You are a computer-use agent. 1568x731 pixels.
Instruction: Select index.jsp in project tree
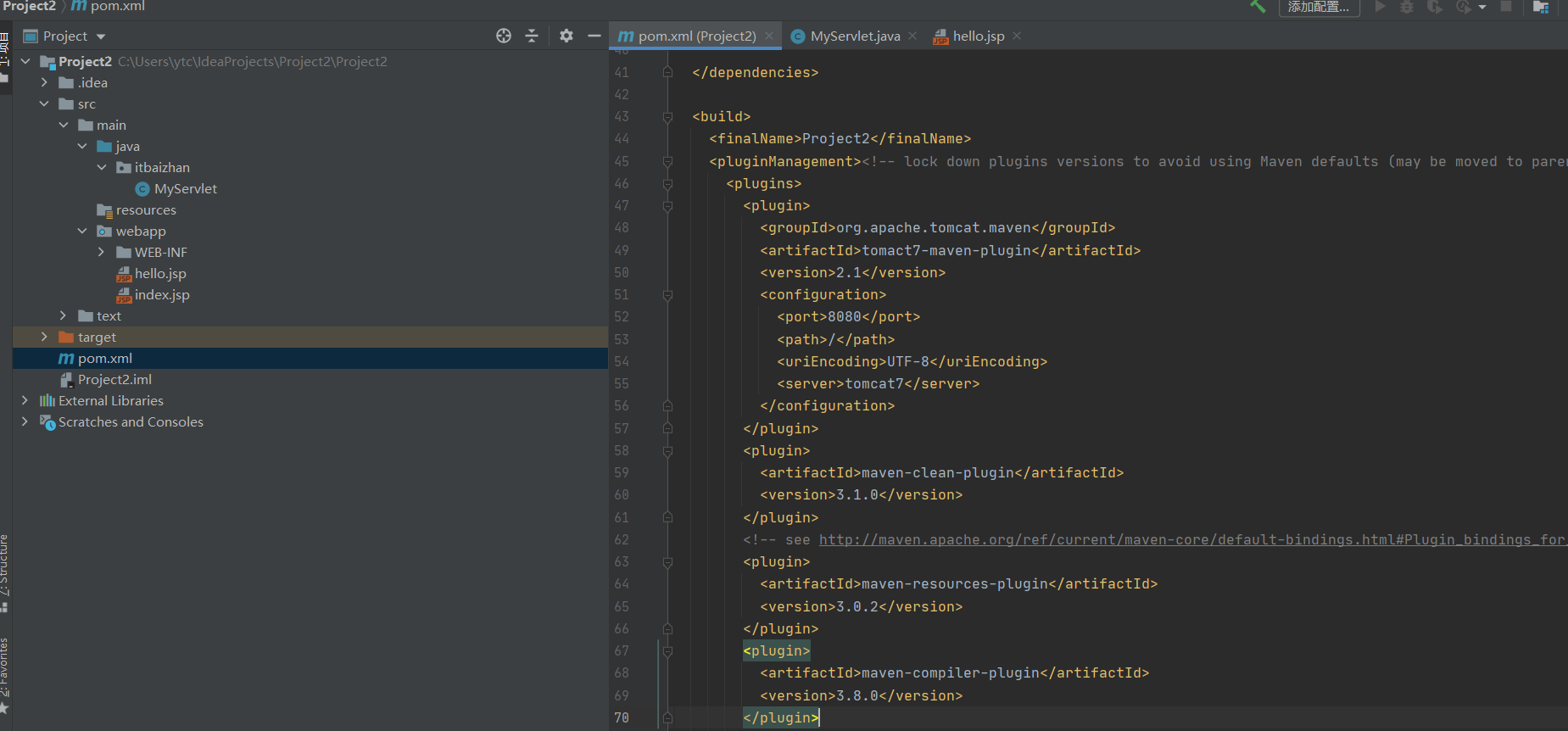click(162, 294)
